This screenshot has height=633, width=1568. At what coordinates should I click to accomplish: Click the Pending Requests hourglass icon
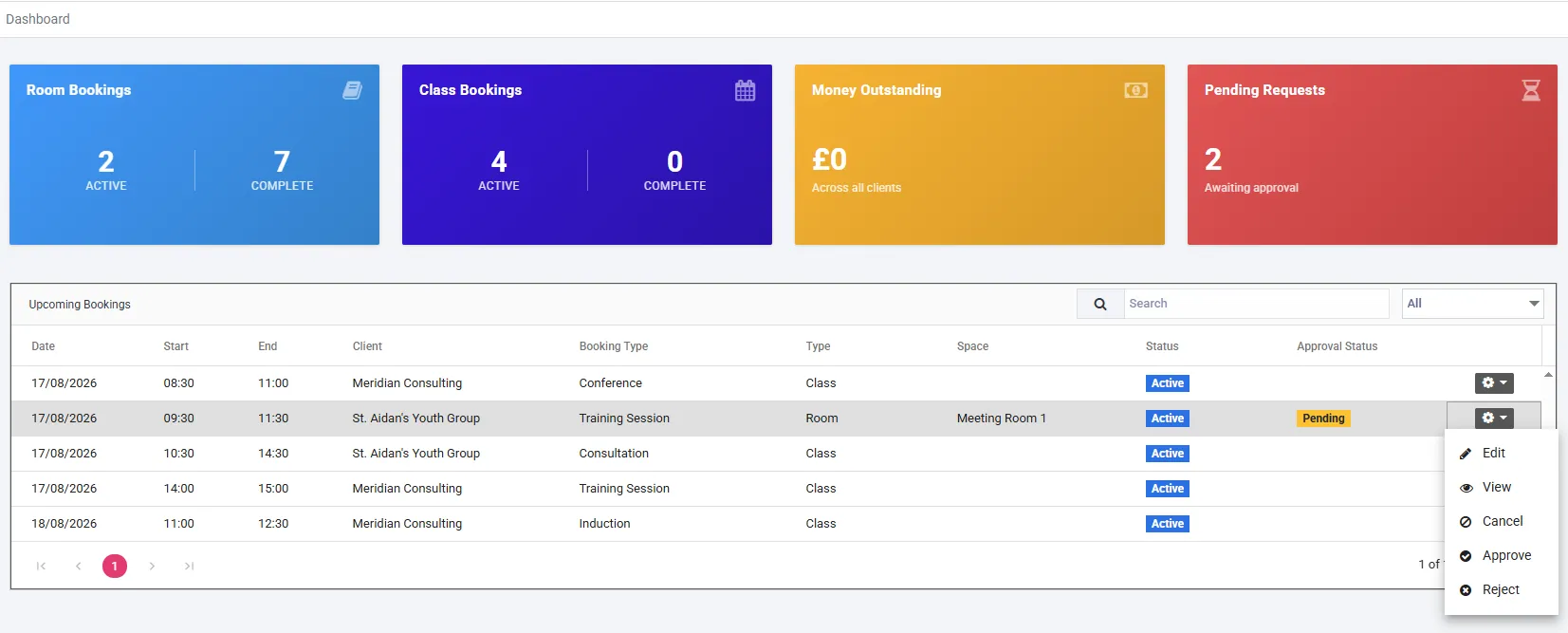pyautogui.click(x=1531, y=90)
